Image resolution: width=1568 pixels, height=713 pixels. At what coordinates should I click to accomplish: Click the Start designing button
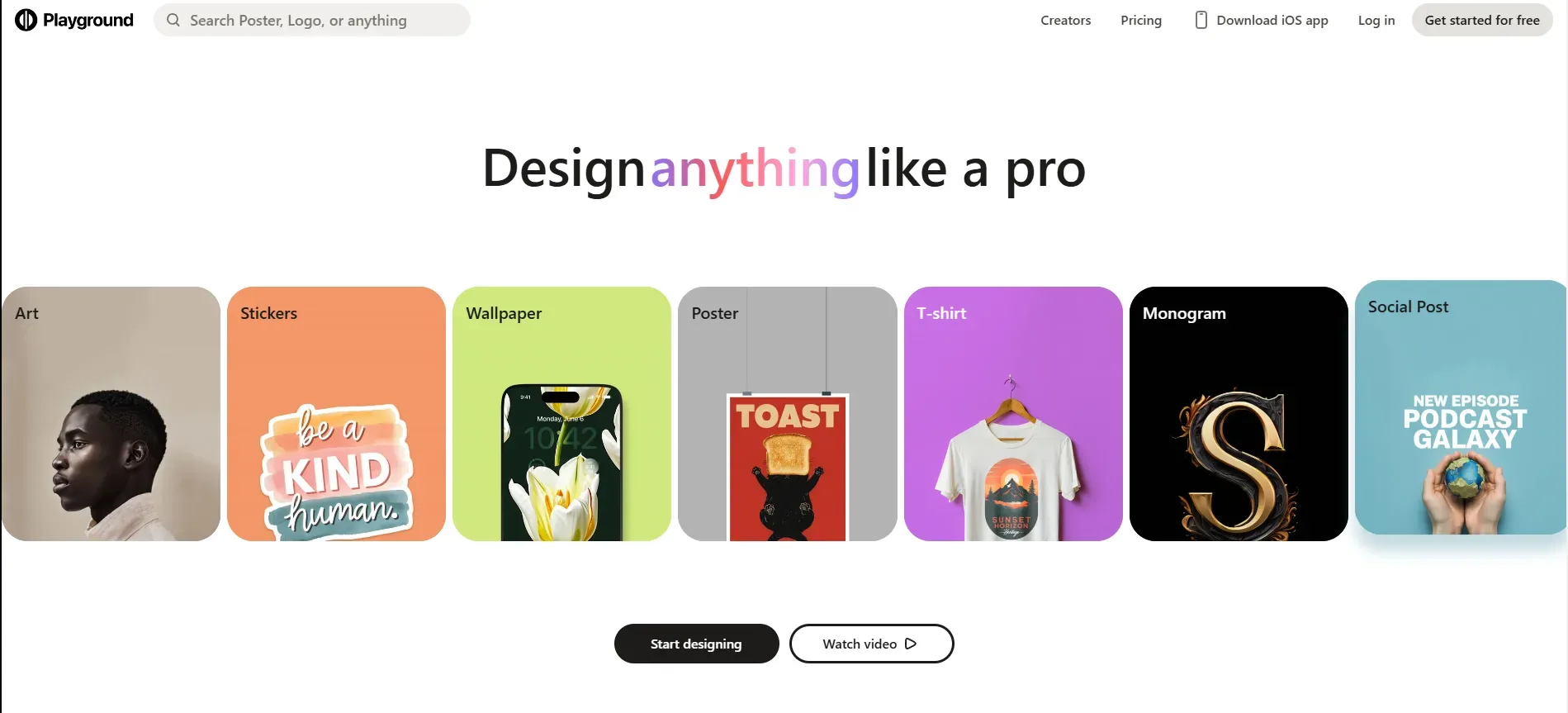[x=696, y=644]
